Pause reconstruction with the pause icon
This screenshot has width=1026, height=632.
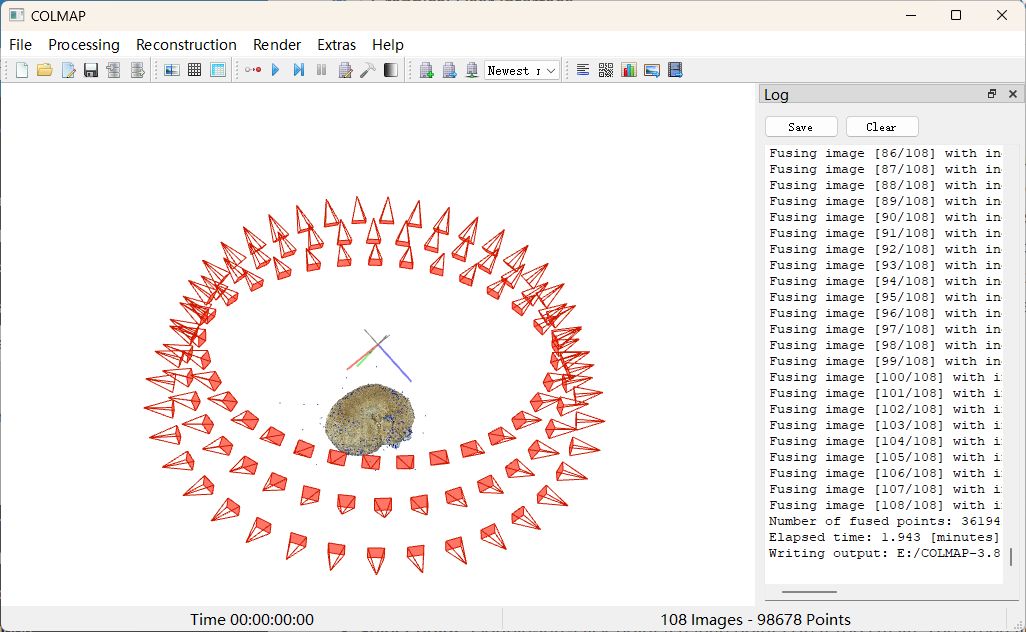point(321,70)
